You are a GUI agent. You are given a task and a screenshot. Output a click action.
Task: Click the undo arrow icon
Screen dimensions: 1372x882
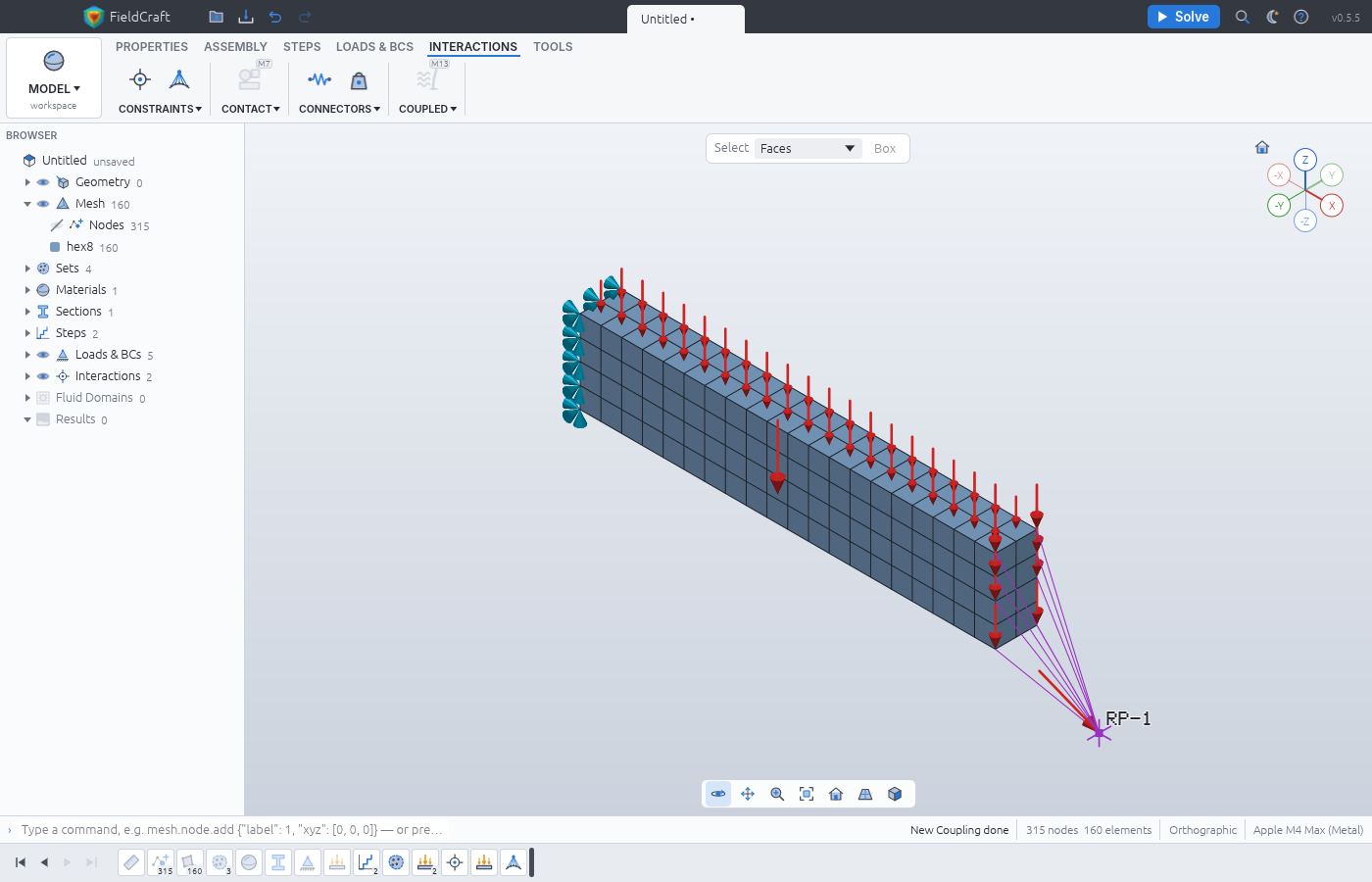(x=275, y=17)
